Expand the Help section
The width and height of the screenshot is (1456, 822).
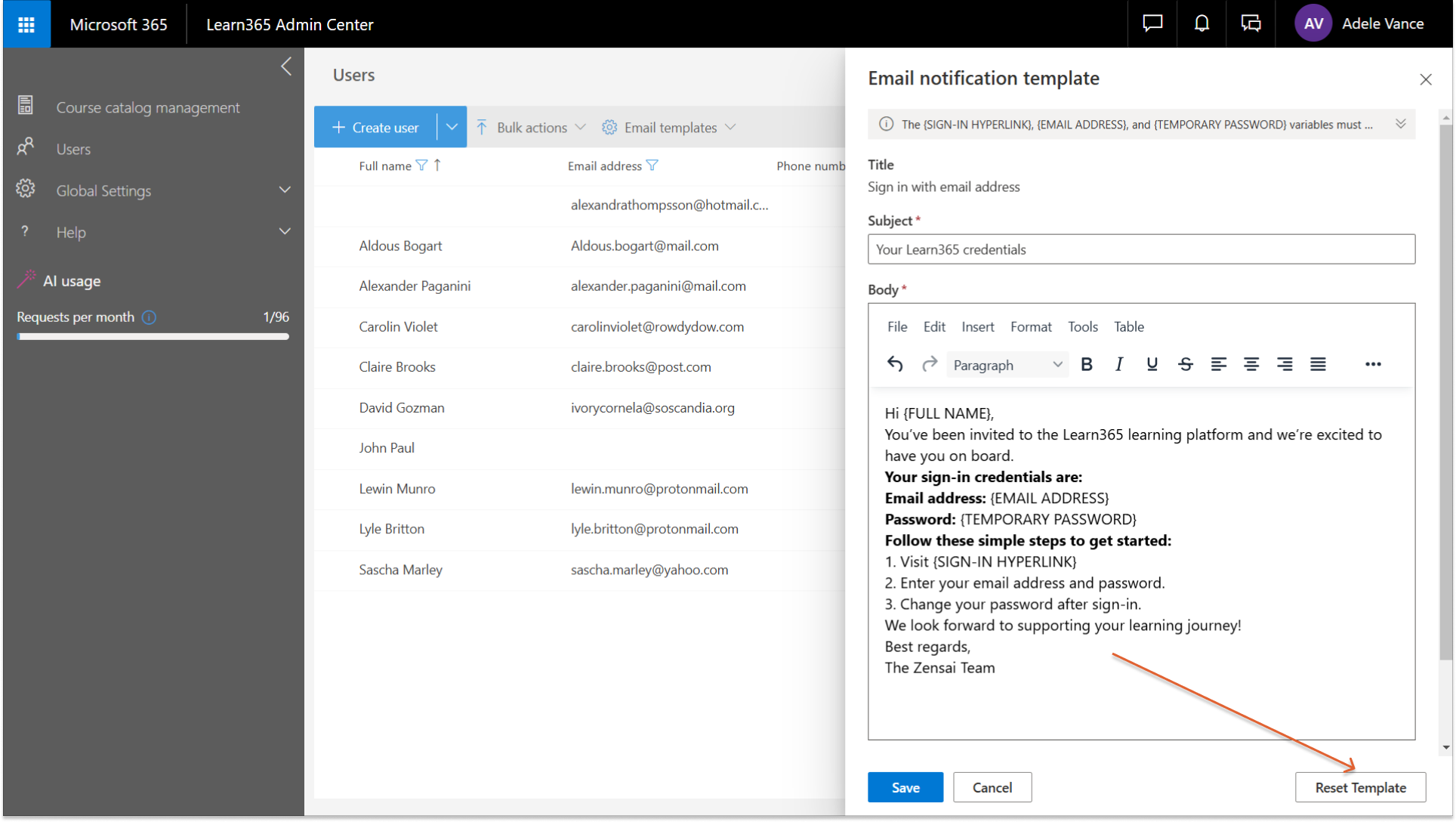point(285,231)
